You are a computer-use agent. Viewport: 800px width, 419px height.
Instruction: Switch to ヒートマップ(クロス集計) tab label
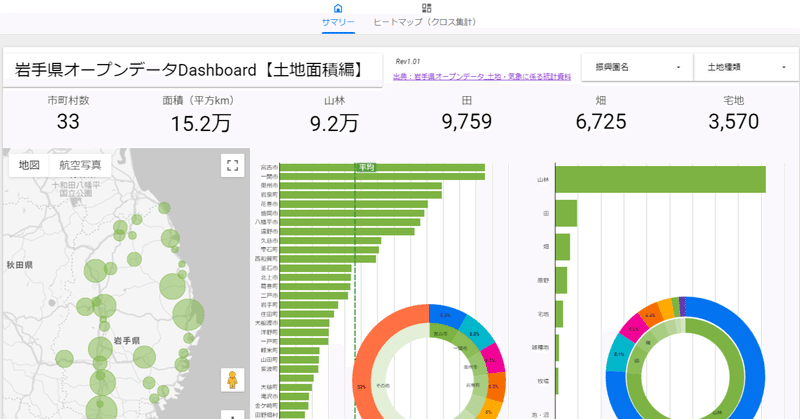pos(425,22)
